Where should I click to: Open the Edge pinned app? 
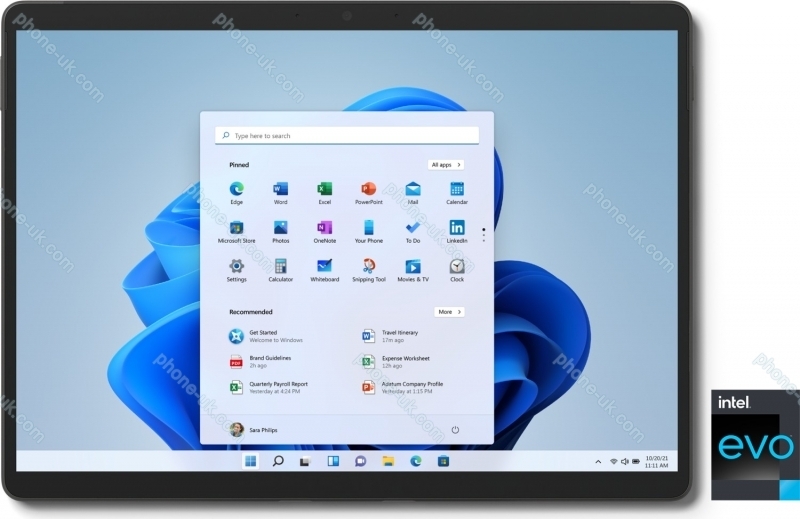pyautogui.click(x=237, y=189)
